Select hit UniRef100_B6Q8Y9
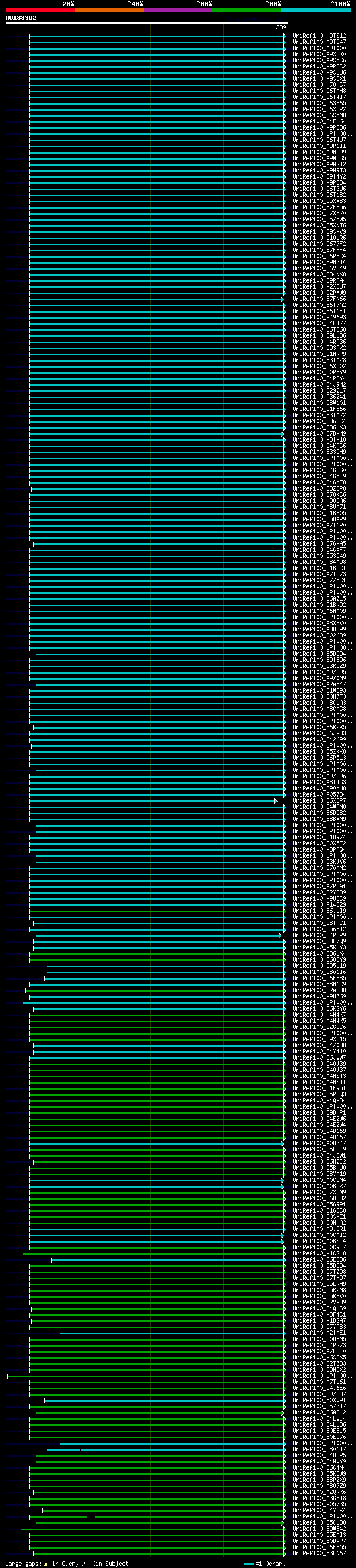The width and height of the screenshot is (356, 1568). coord(319,960)
